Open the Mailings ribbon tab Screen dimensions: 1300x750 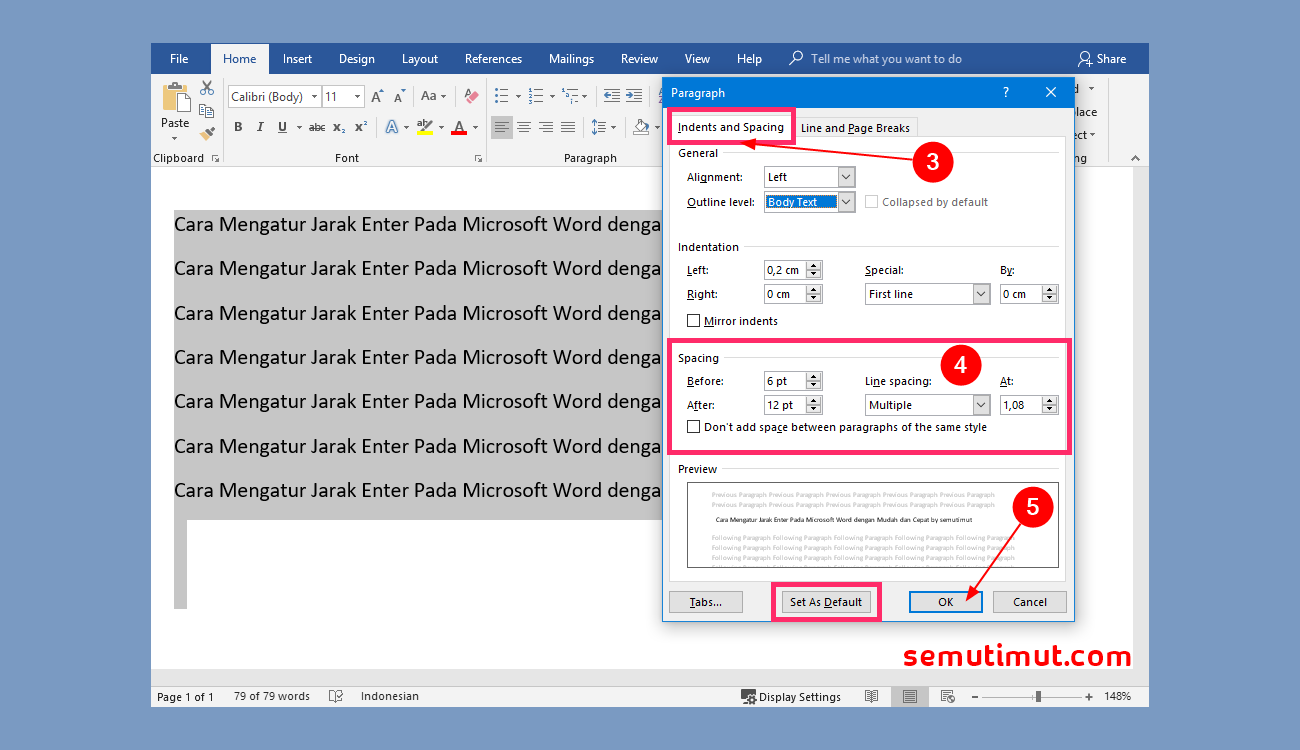[x=571, y=59]
